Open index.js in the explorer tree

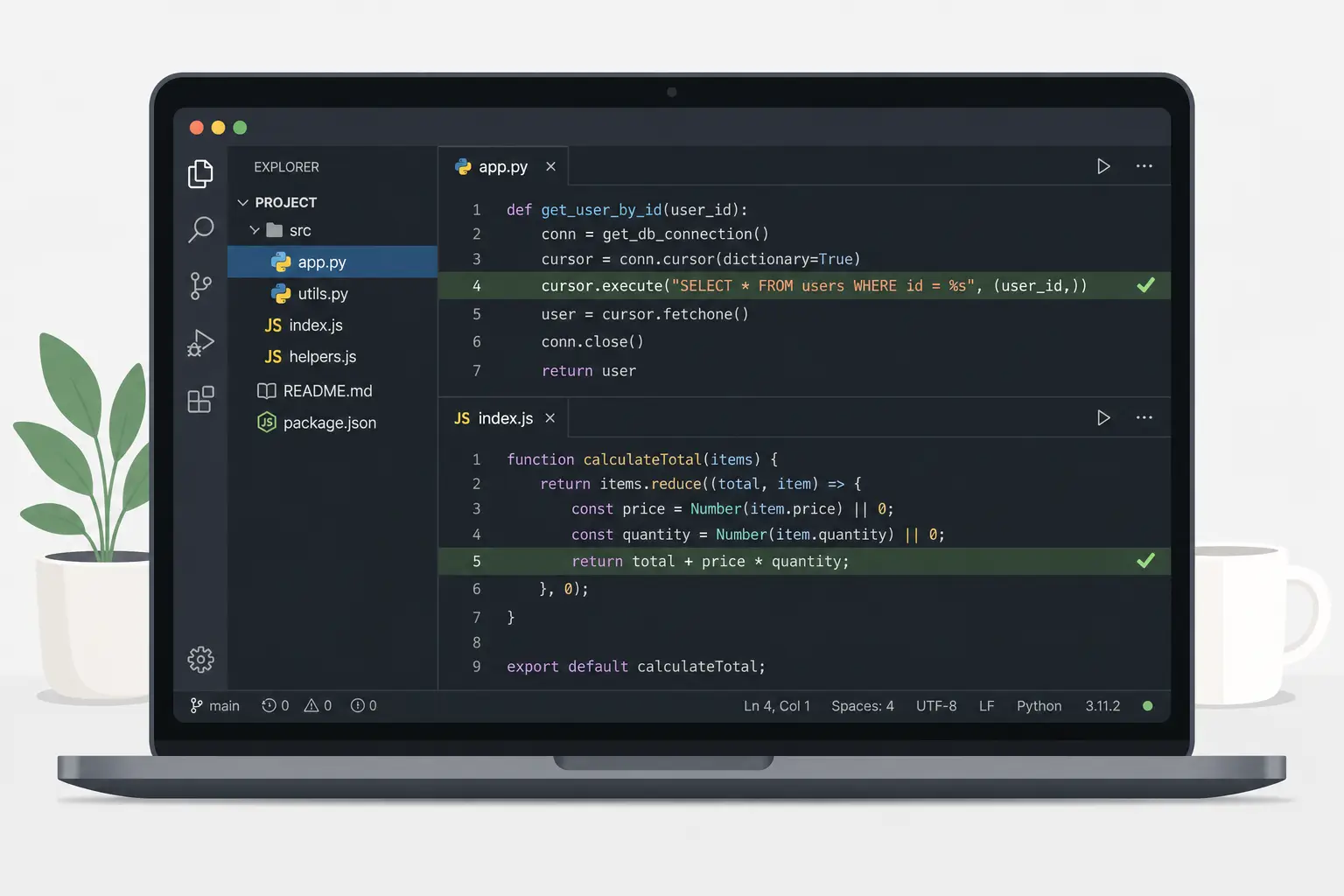click(x=332, y=325)
